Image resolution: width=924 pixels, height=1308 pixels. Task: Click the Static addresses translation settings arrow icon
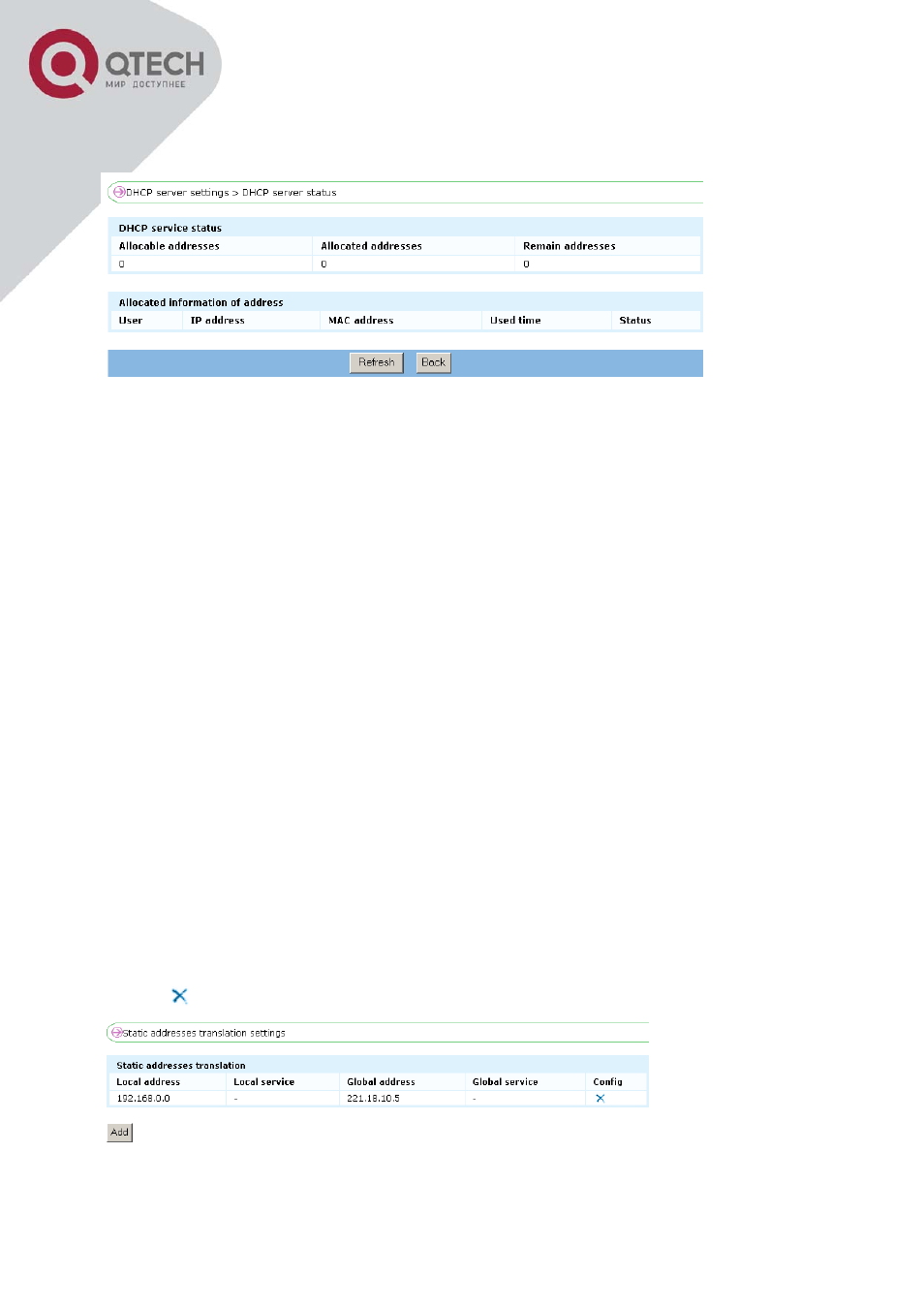[116, 1032]
